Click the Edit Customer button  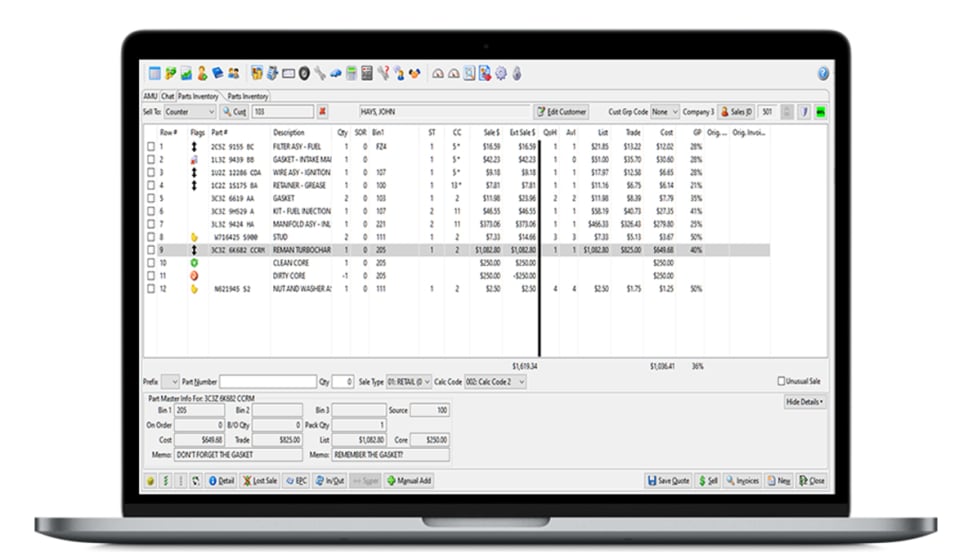pos(561,112)
